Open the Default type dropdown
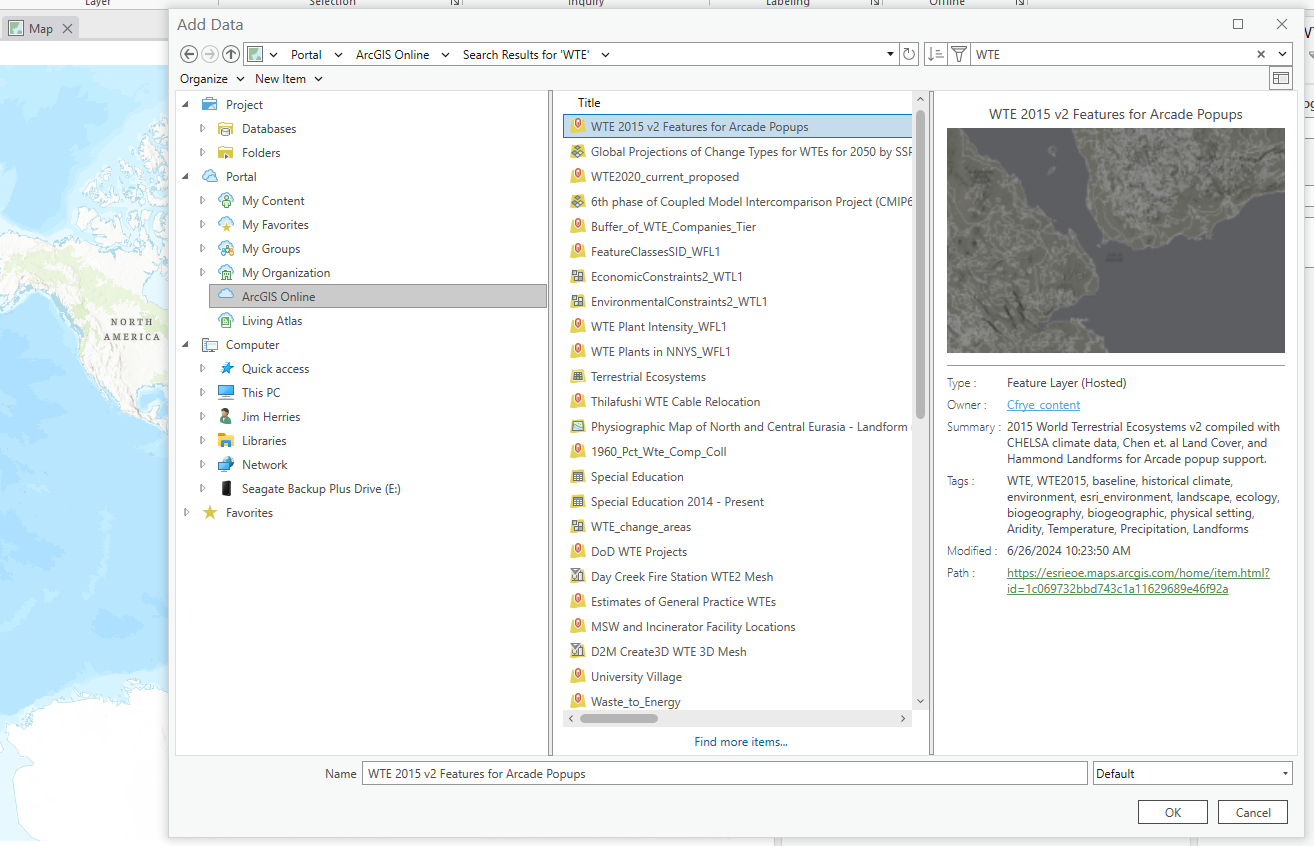The image size is (1314, 846). pyautogui.click(x=1192, y=773)
